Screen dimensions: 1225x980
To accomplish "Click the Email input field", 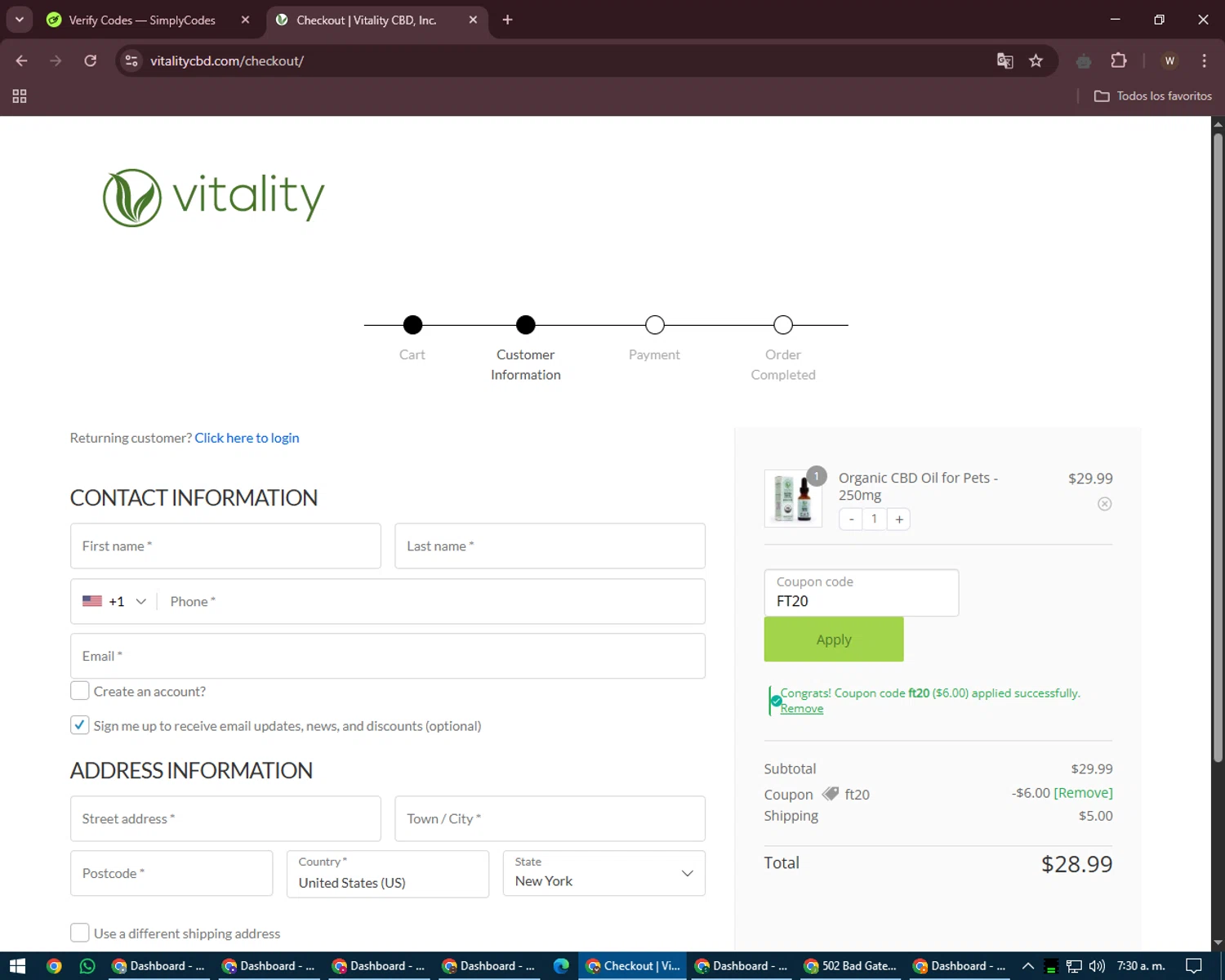I will [x=388, y=656].
